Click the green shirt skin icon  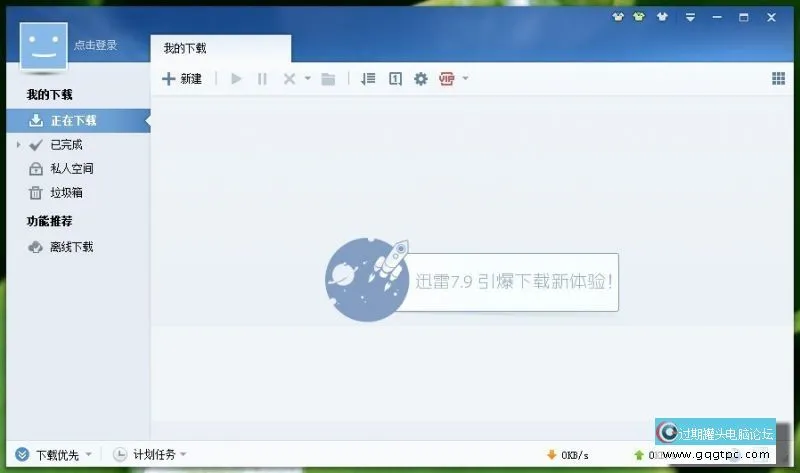[639, 17]
